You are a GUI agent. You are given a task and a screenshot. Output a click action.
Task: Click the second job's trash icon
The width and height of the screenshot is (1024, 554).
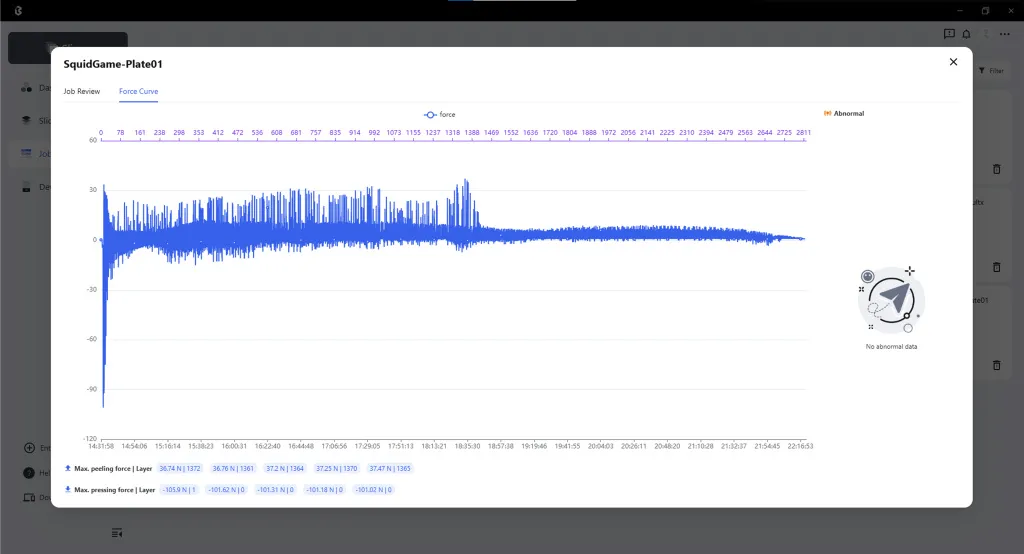pyautogui.click(x=996, y=267)
